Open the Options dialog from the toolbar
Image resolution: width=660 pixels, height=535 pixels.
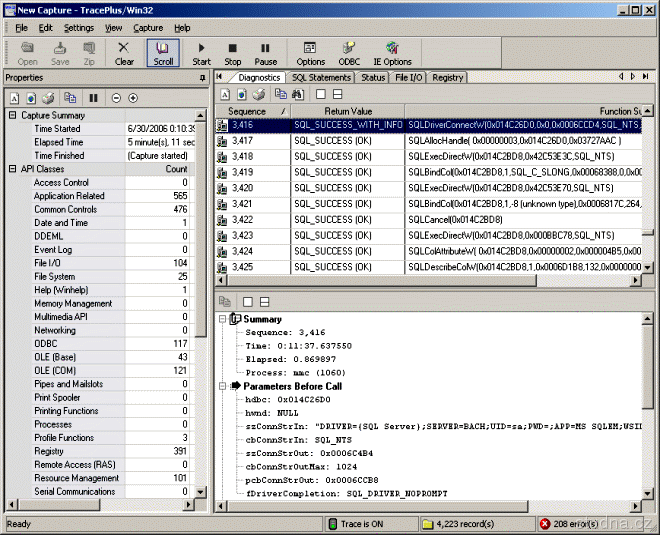pyautogui.click(x=310, y=52)
